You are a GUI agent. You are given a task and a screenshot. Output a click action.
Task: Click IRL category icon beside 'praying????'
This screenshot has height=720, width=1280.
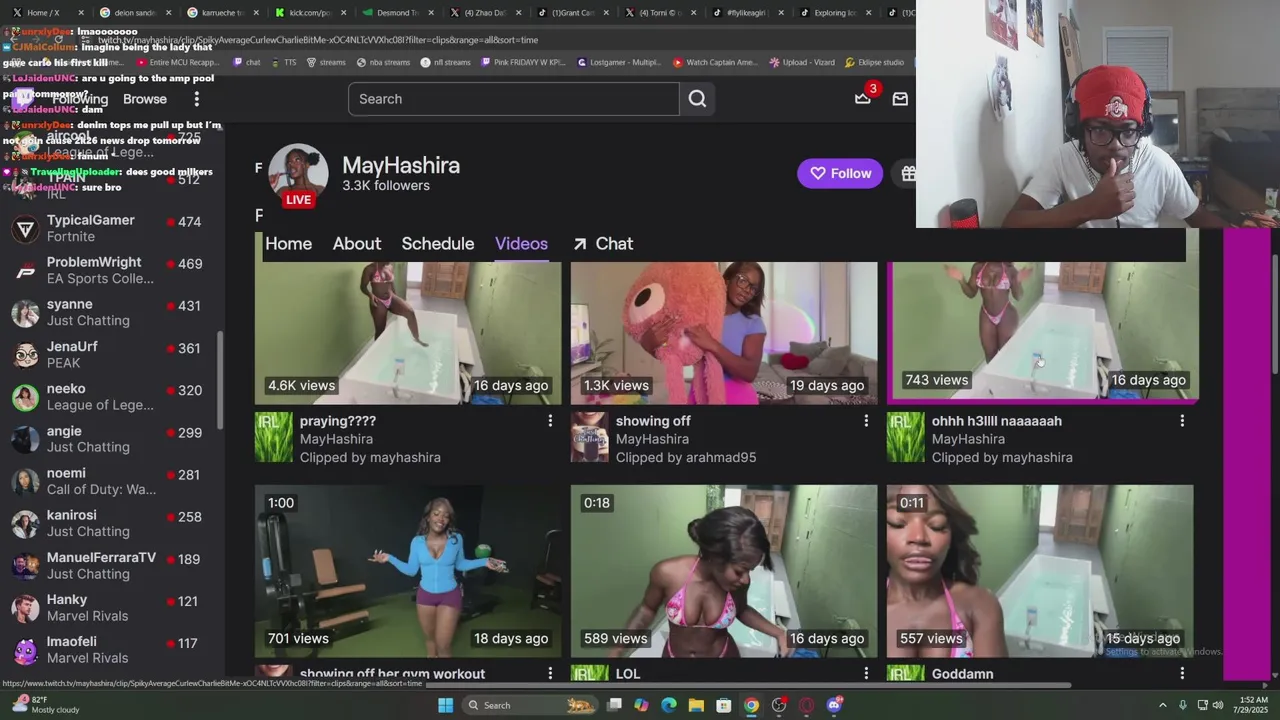[274, 437]
